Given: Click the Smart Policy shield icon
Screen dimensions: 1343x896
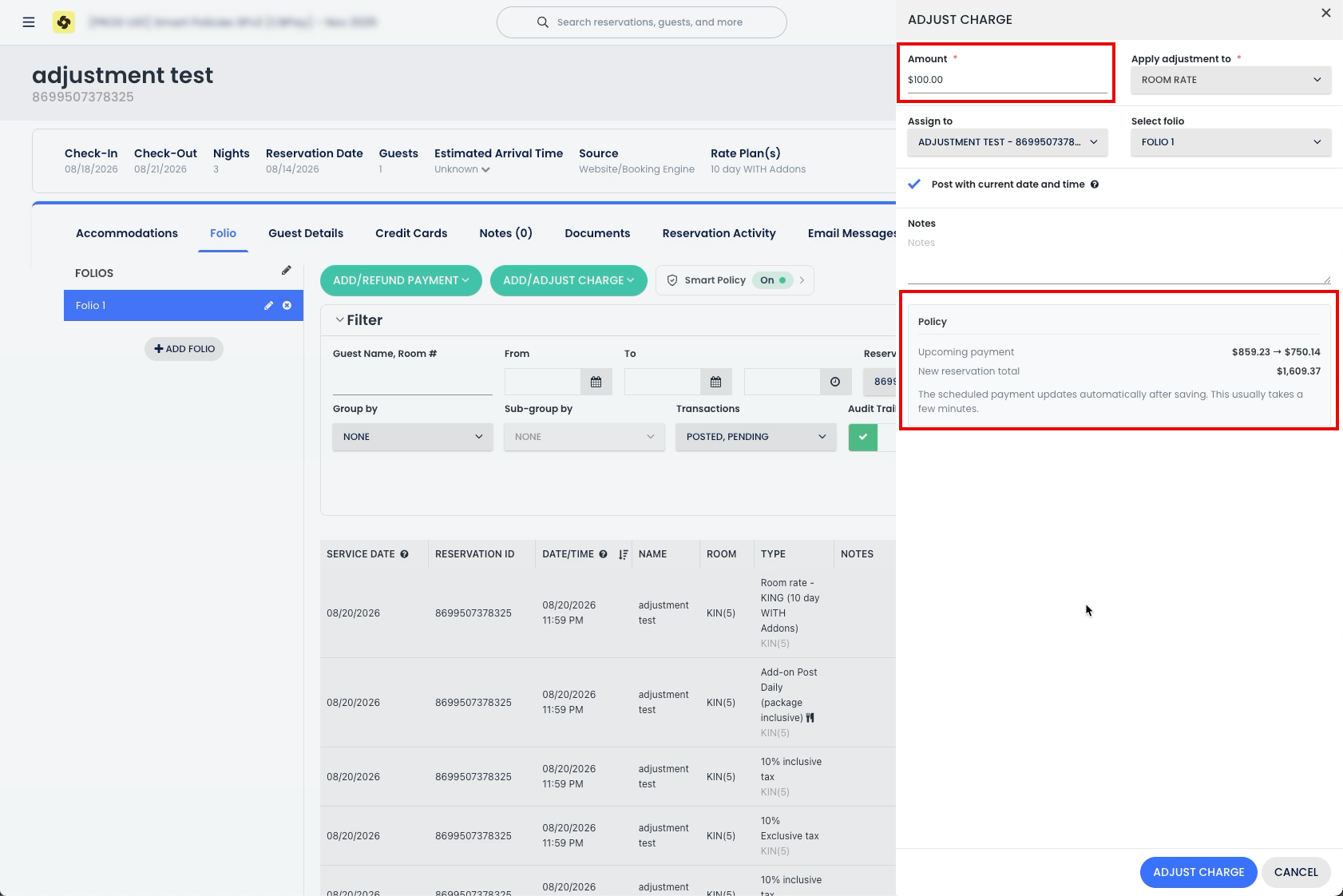Looking at the screenshot, I should (x=672, y=280).
